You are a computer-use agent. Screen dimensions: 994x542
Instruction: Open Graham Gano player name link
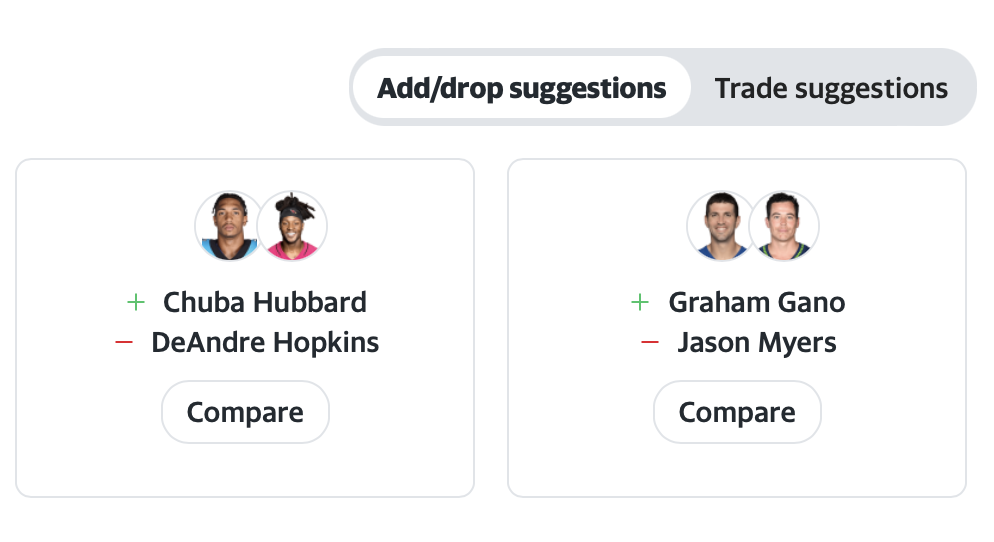point(757,302)
